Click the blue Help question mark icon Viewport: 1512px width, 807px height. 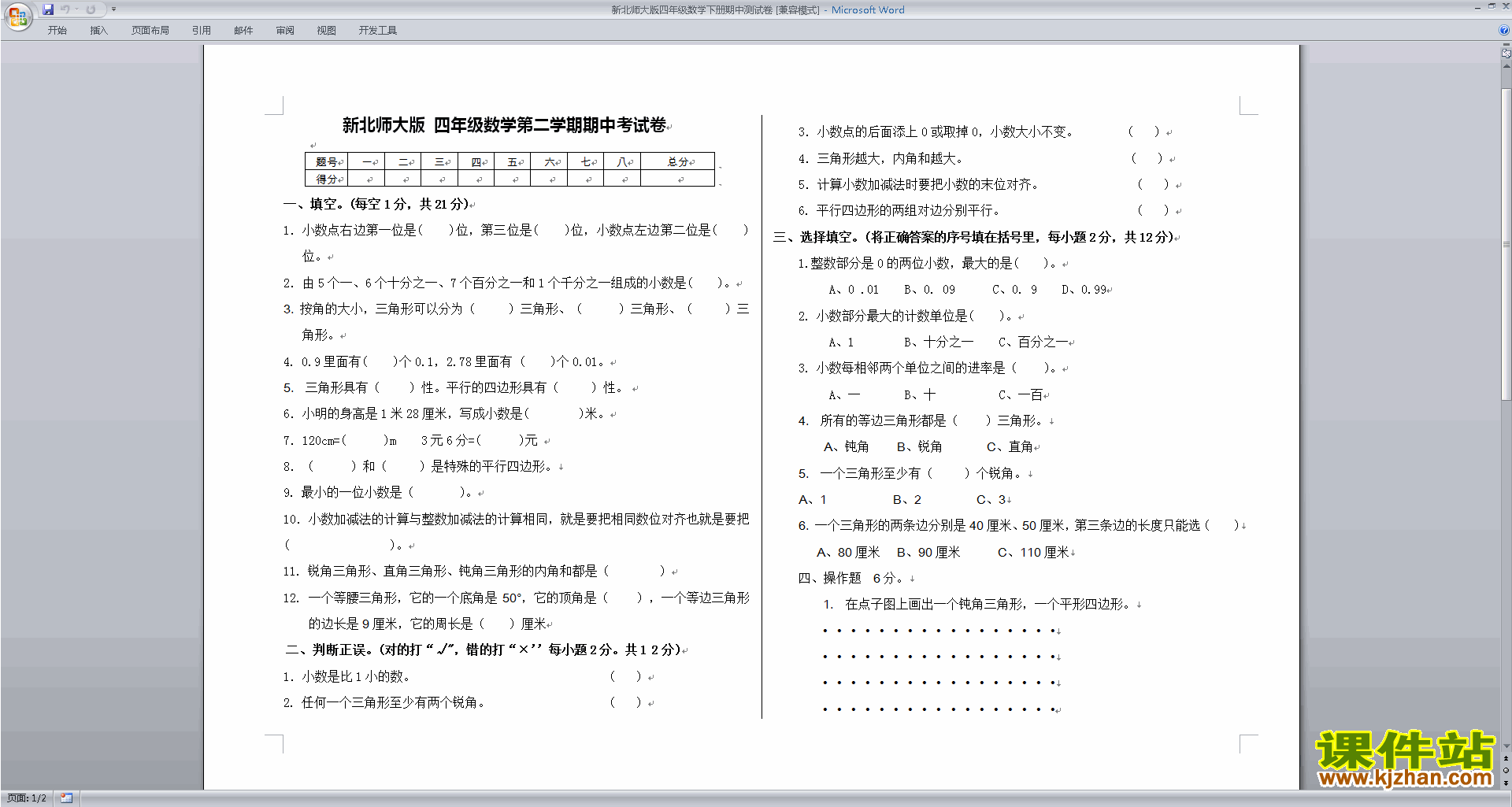click(1504, 31)
